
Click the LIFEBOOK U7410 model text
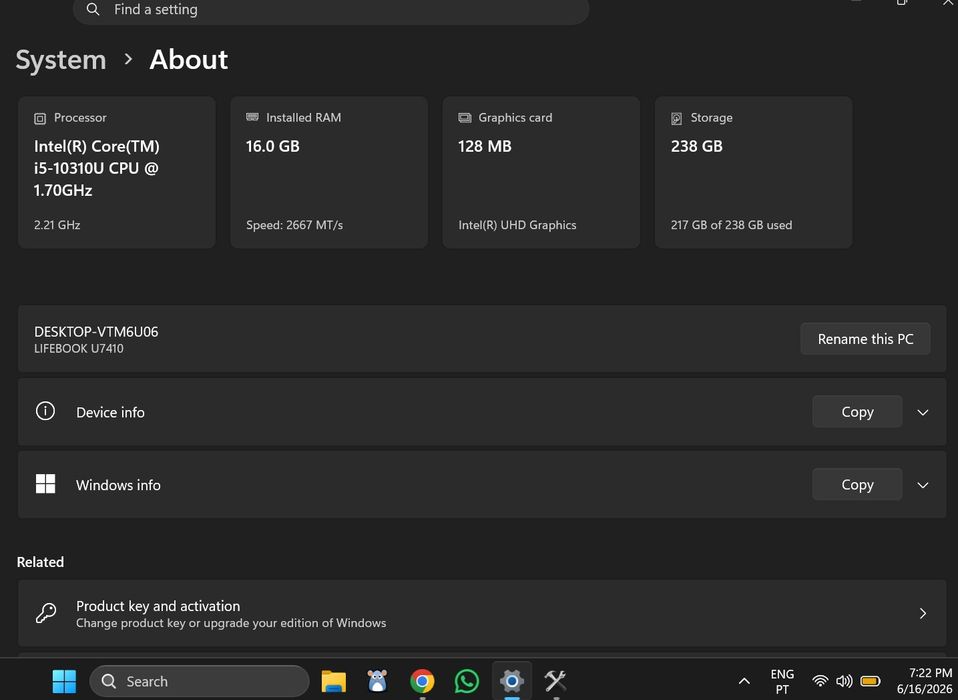click(x=79, y=349)
